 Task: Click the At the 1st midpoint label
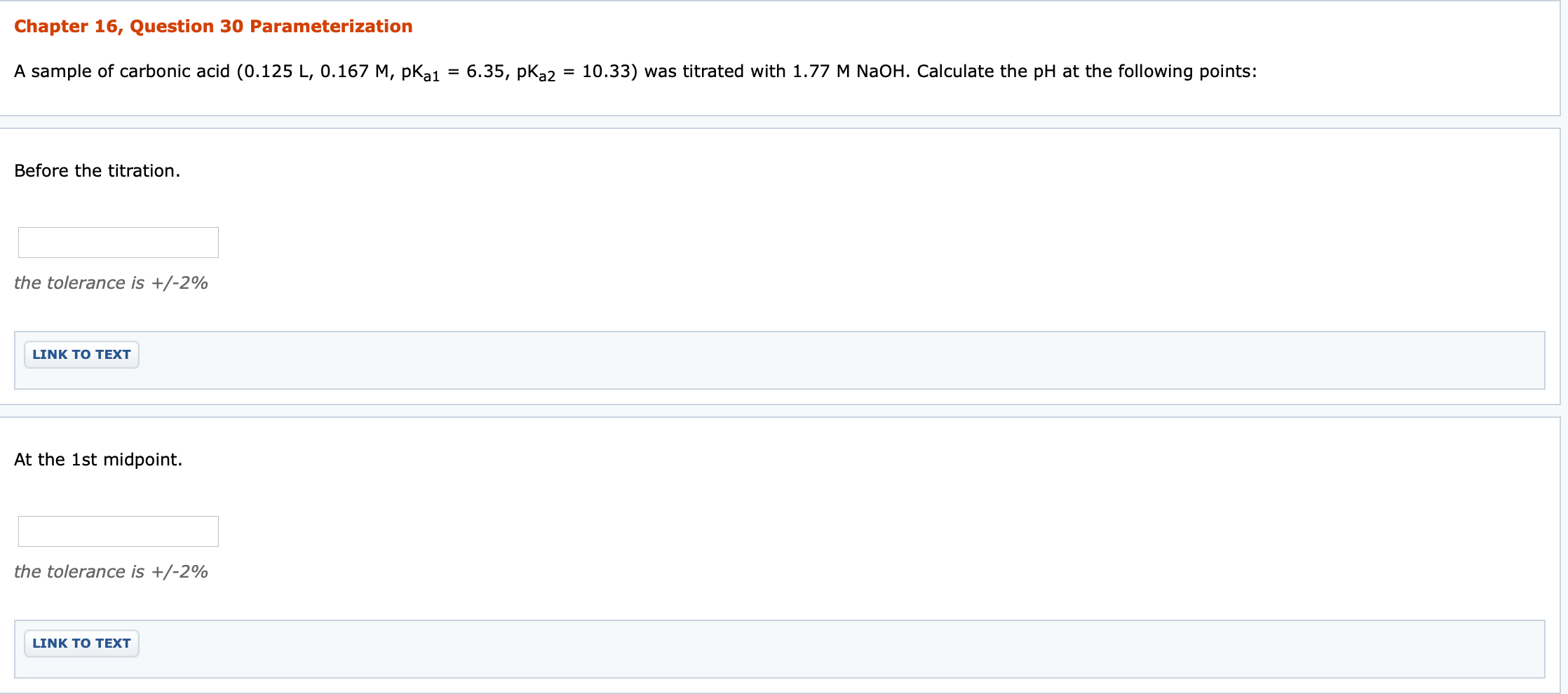pos(98,459)
